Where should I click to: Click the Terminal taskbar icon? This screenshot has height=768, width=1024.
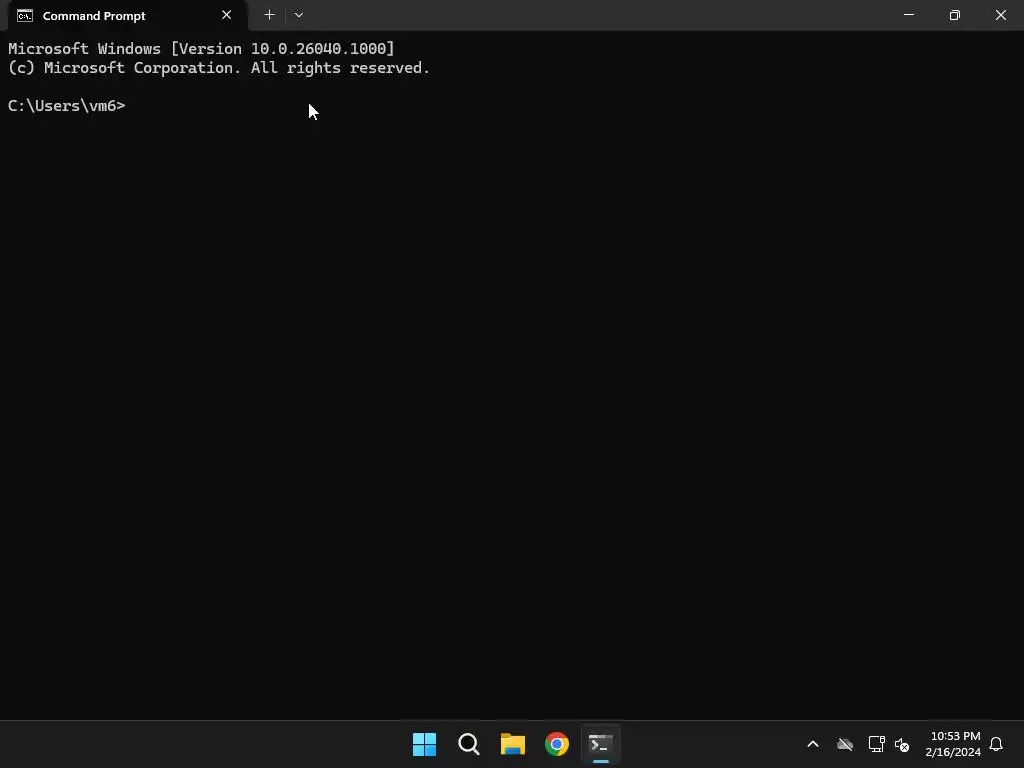601,744
